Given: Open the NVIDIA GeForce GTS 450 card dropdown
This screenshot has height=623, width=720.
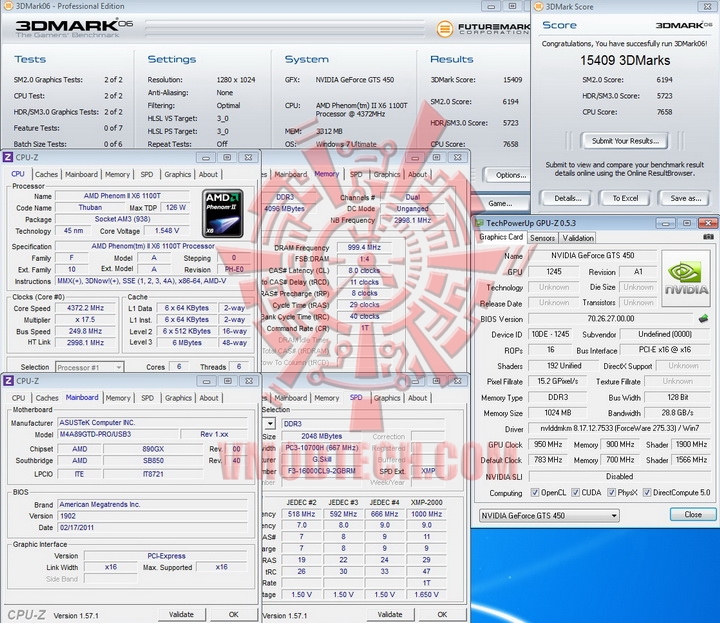Looking at the screenshot, I should click(x=549, y=515).
